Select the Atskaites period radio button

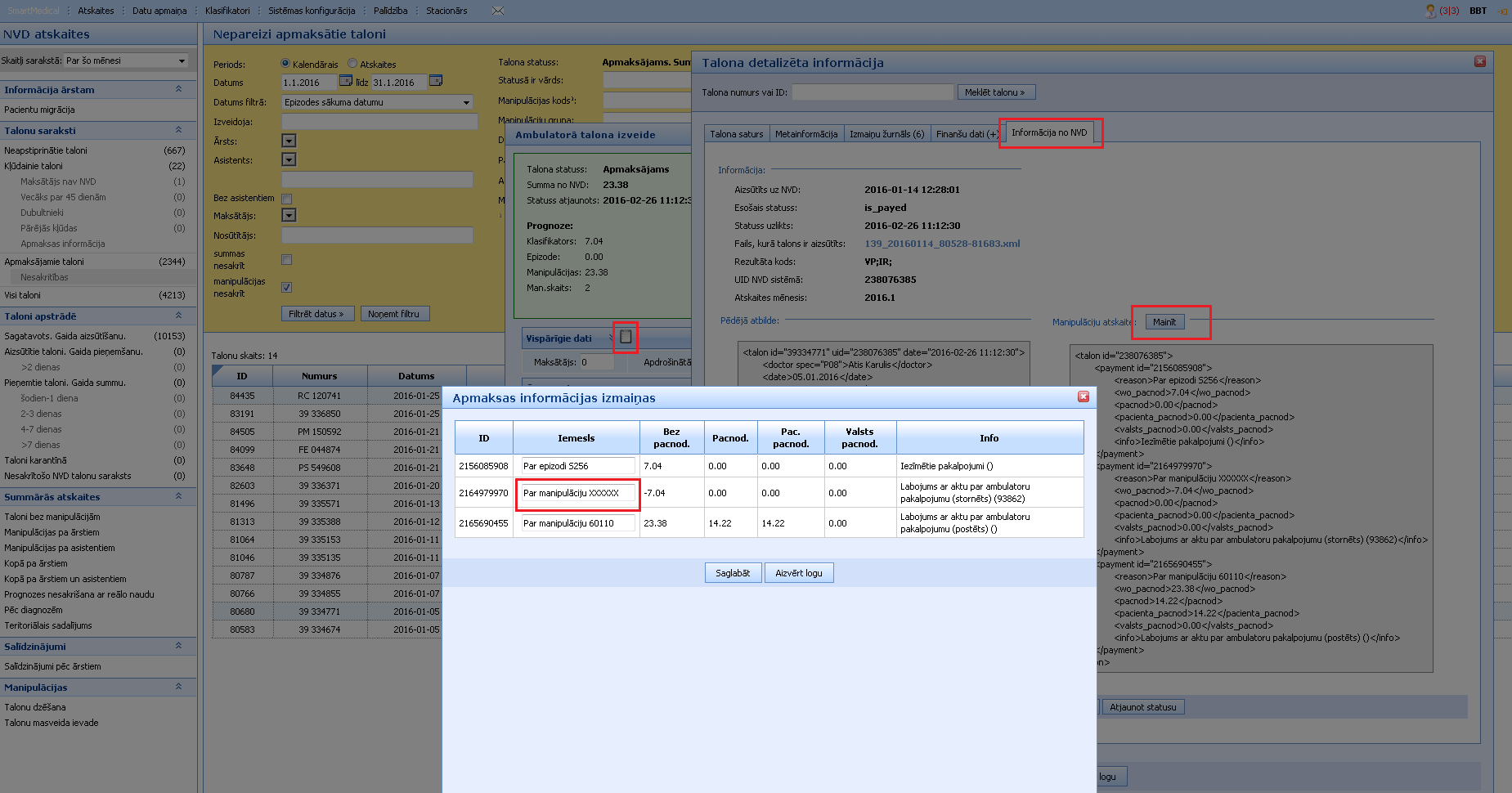tap(352, 64)
